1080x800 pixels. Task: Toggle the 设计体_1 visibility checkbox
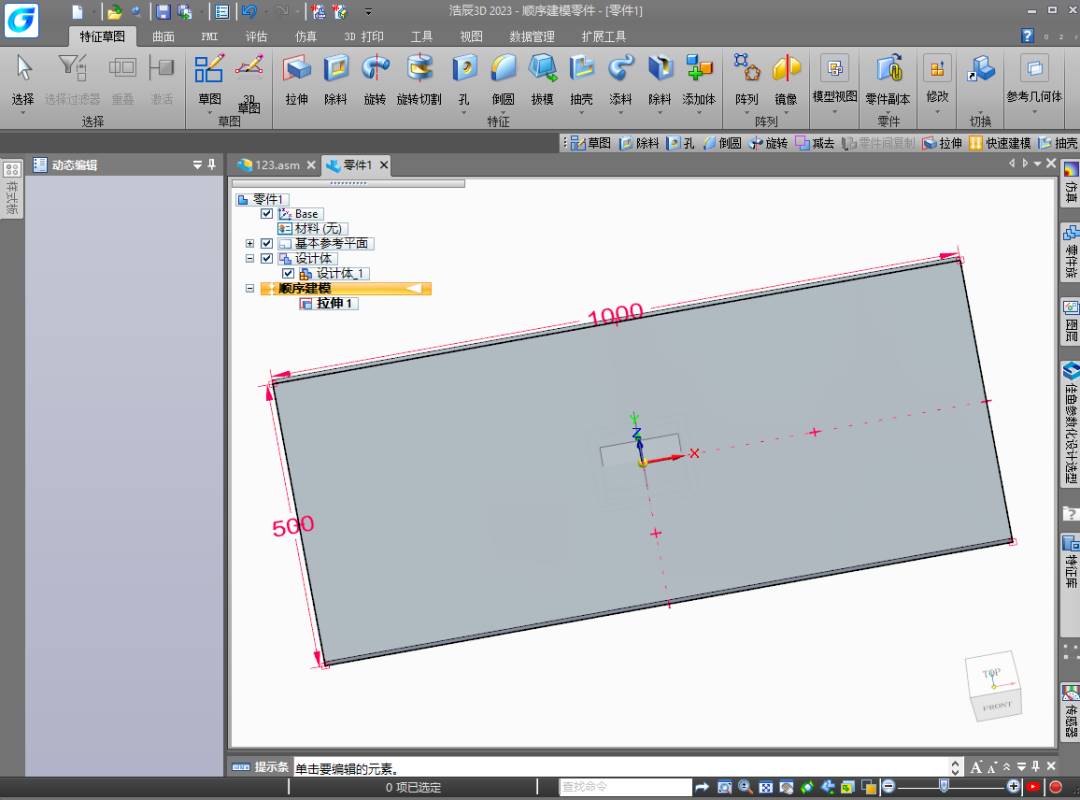pyautogui.click(x=288, y=274)
